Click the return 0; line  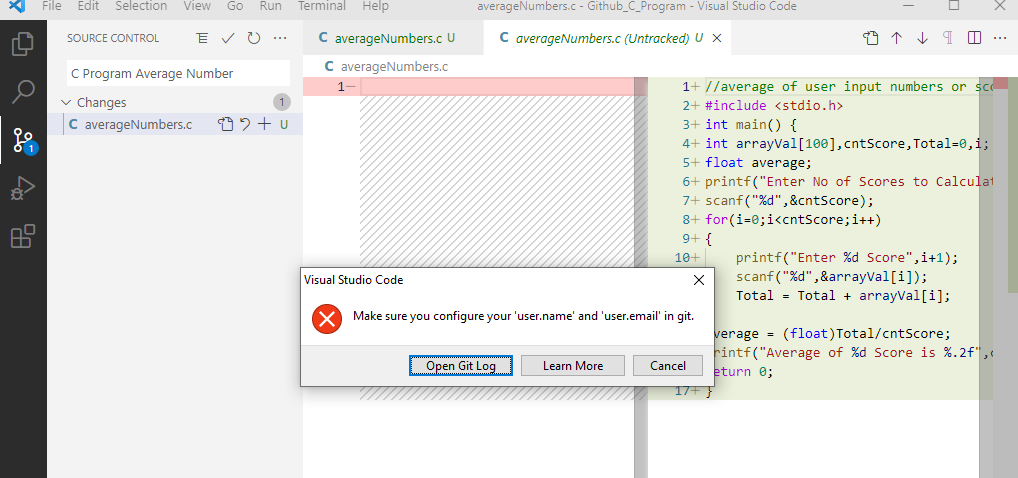pos(743,372)
